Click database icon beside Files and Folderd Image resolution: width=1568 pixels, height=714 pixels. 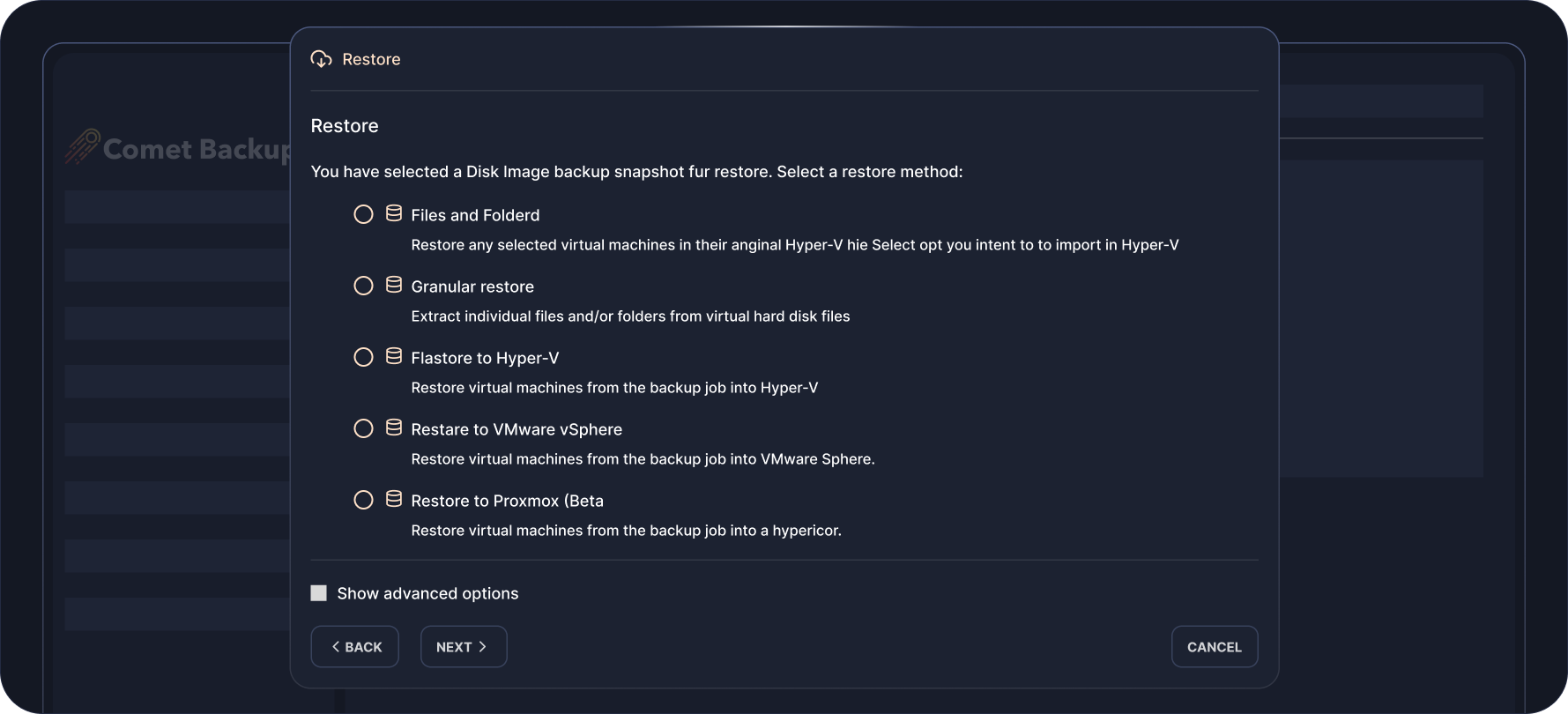[394, 213]
